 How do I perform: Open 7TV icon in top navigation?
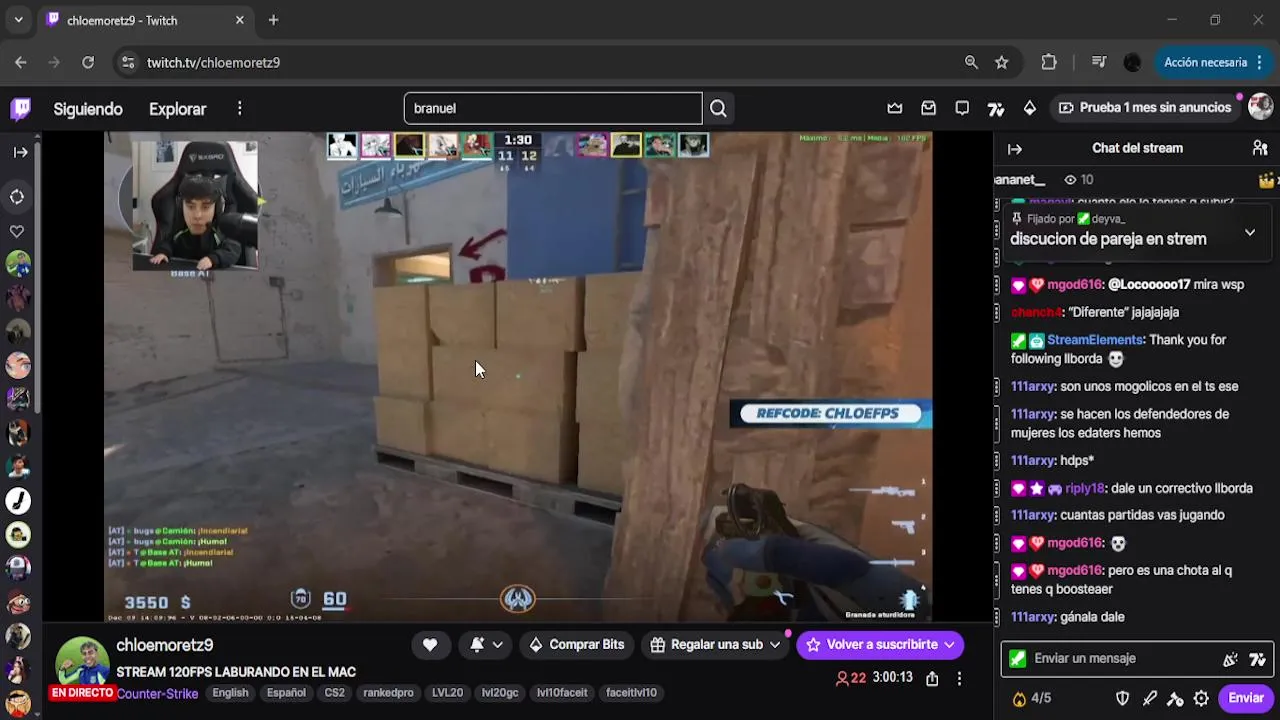click(996, 108)
